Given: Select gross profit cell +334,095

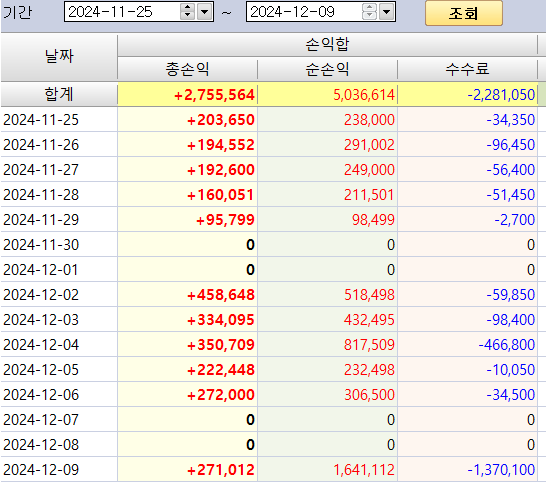Looking at the screenshot, I should pos(187,320).
